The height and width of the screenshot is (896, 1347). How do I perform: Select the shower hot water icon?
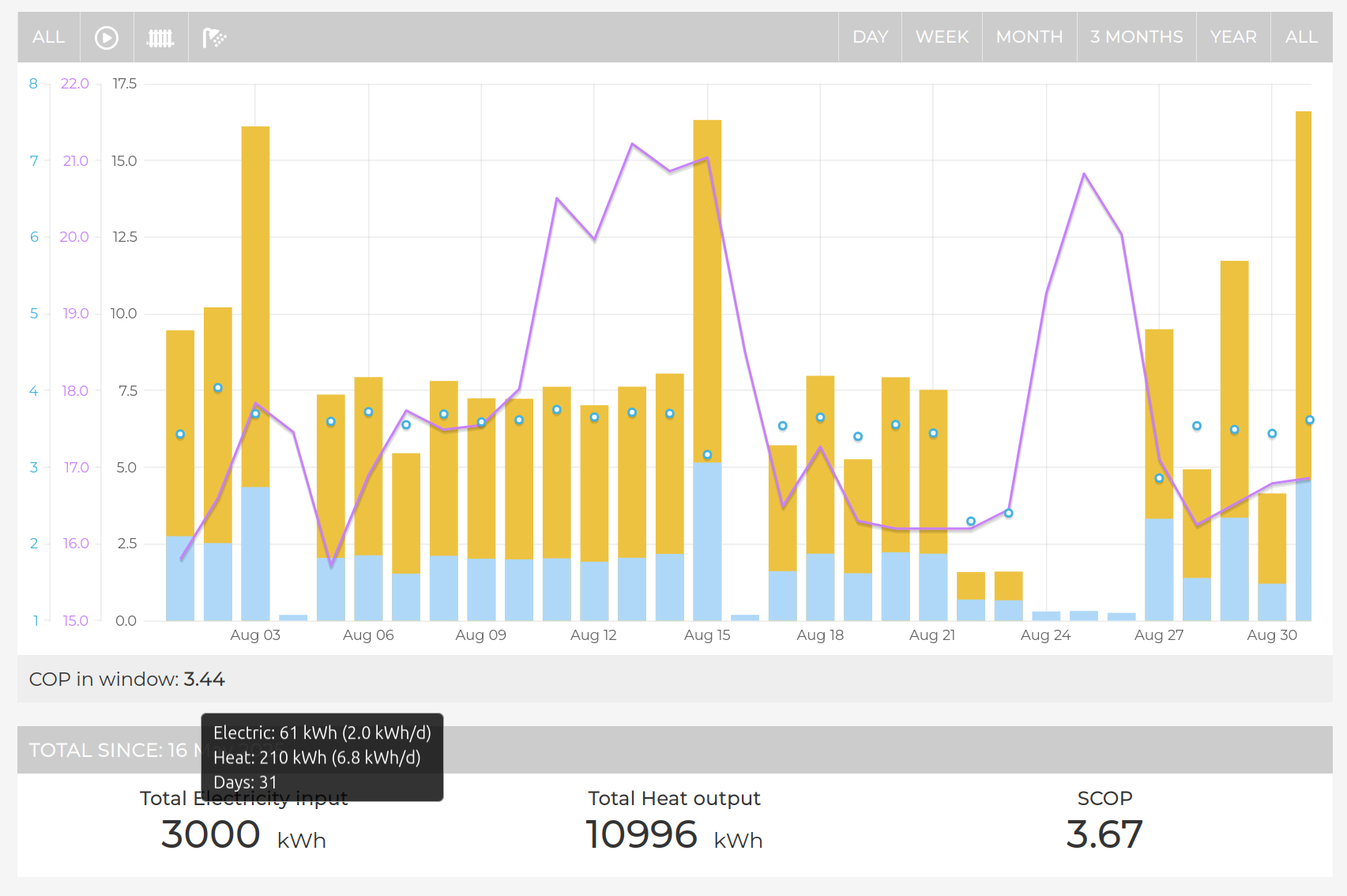point(214,37)
